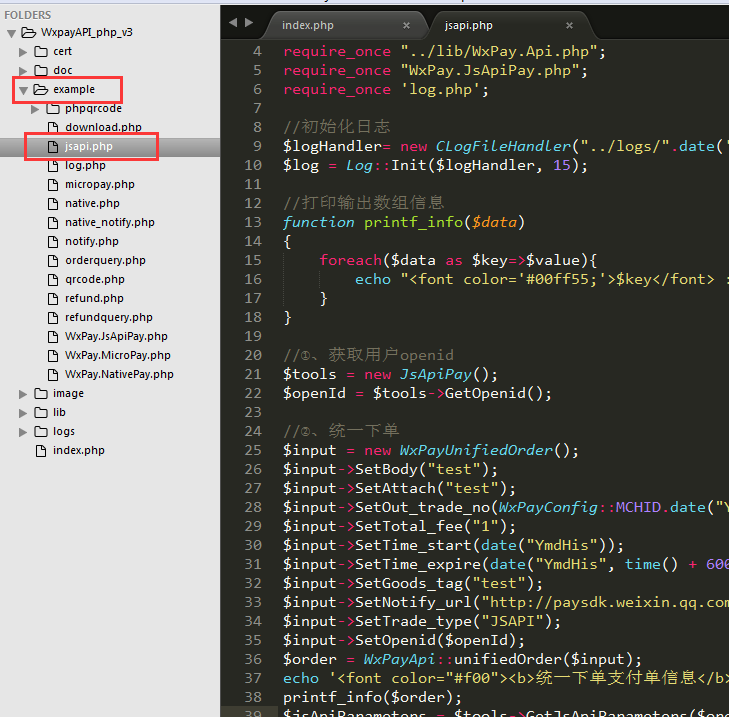
Task: Open root index.php in the sidebar
Action: [x=79, y=451]
